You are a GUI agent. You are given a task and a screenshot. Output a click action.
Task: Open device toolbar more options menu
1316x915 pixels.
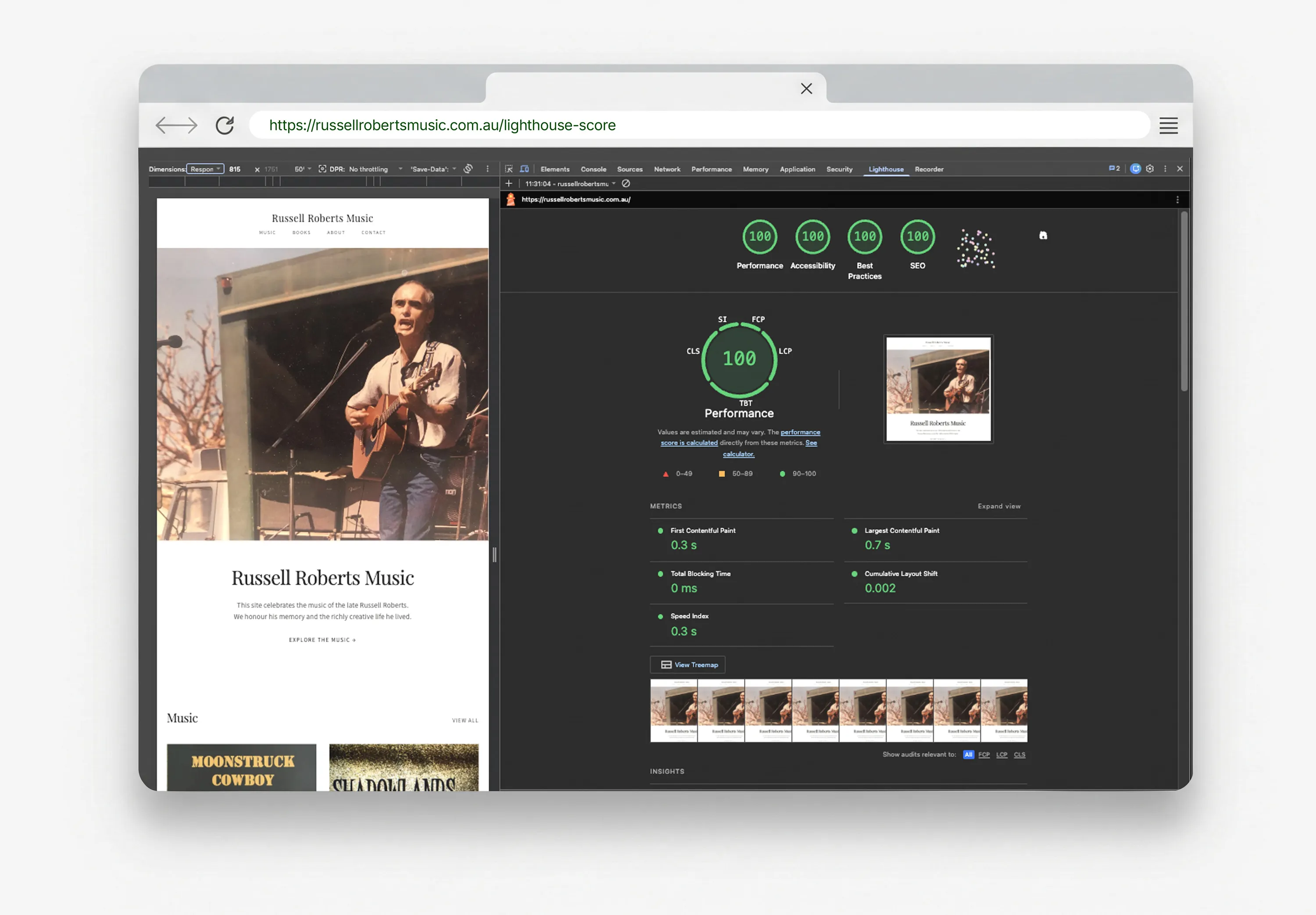tap(488, 169)
